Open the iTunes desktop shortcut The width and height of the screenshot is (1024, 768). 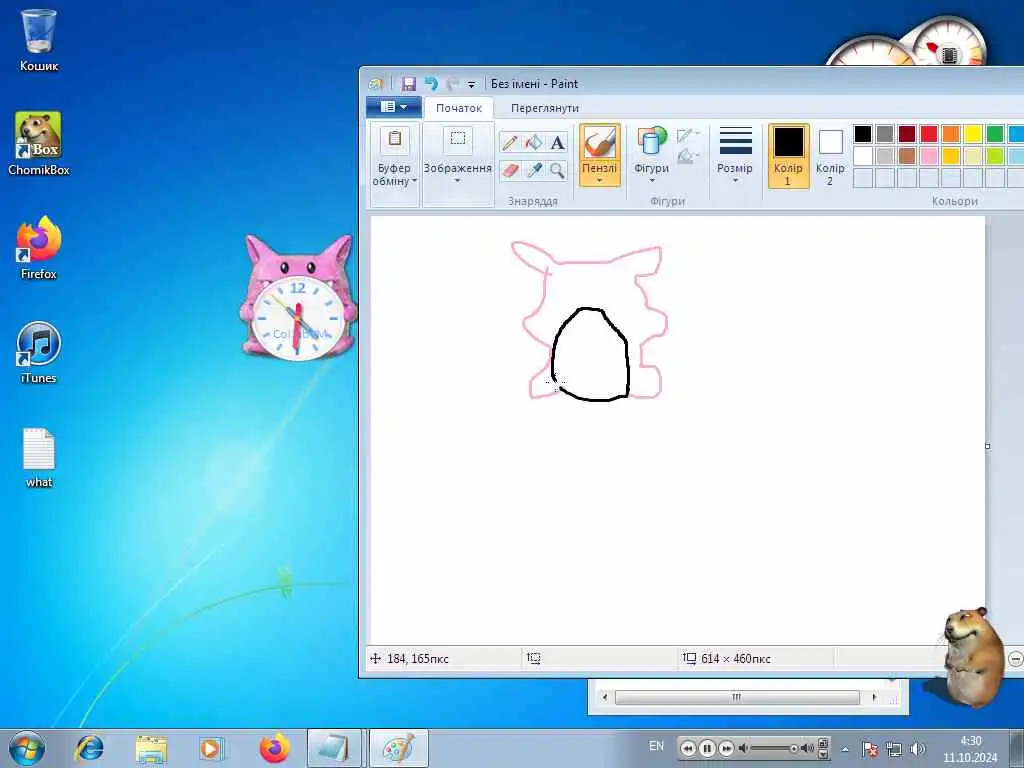[x=39, y=352]
